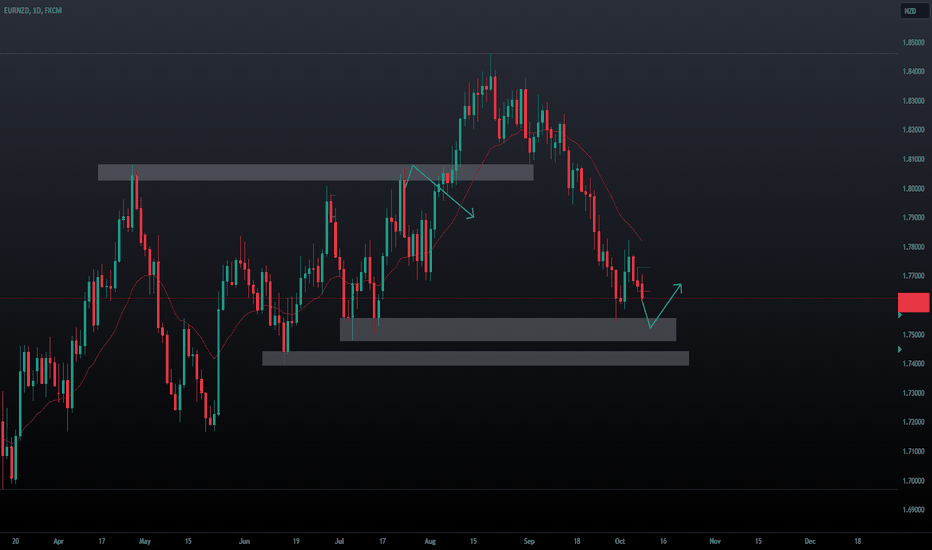The width and height of the screenshot is (932, 550).
Task: Click the Dec label on the time axis
Action: [810, 542]
